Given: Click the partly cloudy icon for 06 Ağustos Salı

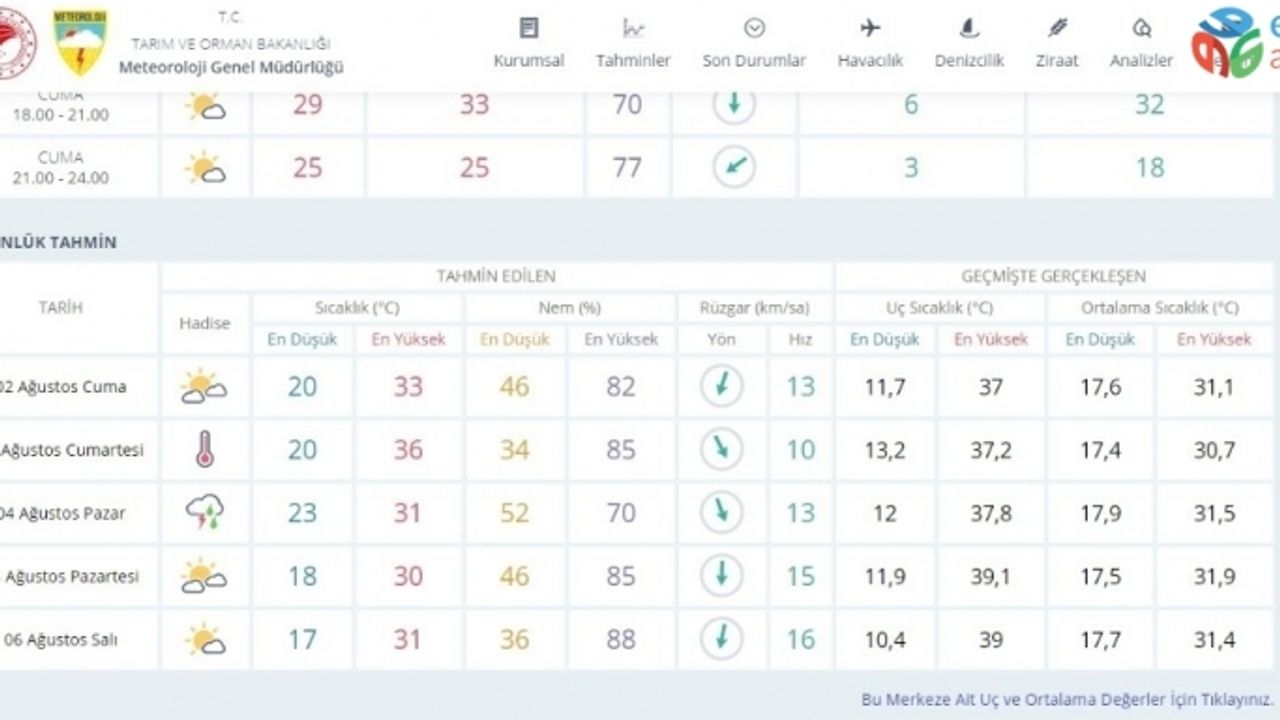Looking at the screenshot, I should (x=205, y=639).
